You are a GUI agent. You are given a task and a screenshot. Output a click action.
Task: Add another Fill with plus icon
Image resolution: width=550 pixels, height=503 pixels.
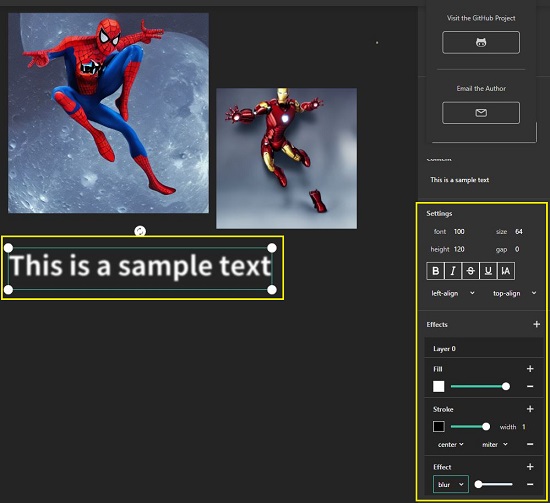tap(530, 369)
